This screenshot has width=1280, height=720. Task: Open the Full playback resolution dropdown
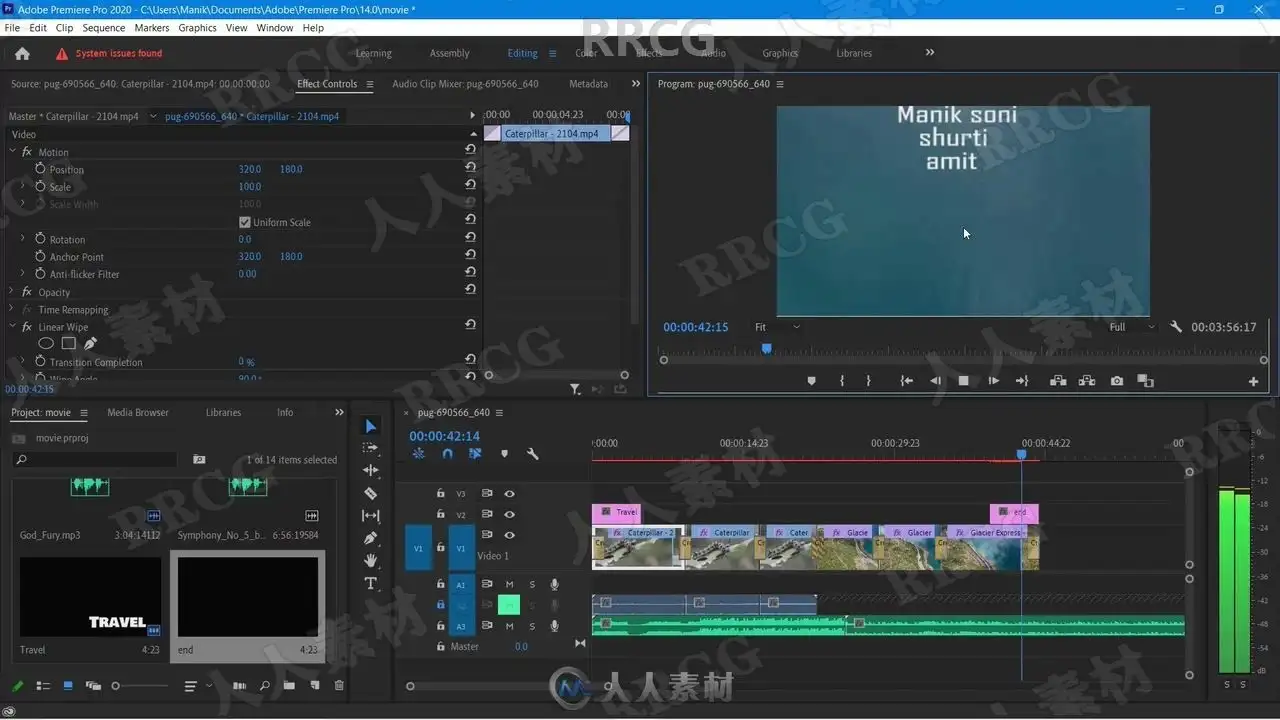(x=1132, y=327)
